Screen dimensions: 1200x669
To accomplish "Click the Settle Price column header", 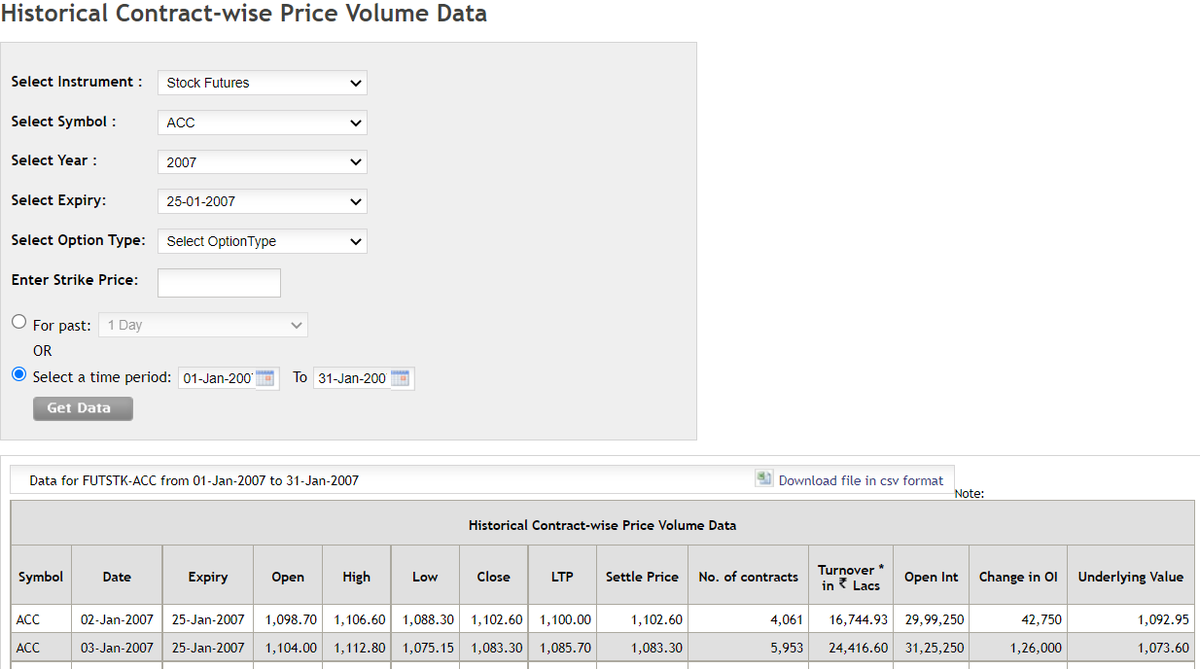I will (642, 577).
